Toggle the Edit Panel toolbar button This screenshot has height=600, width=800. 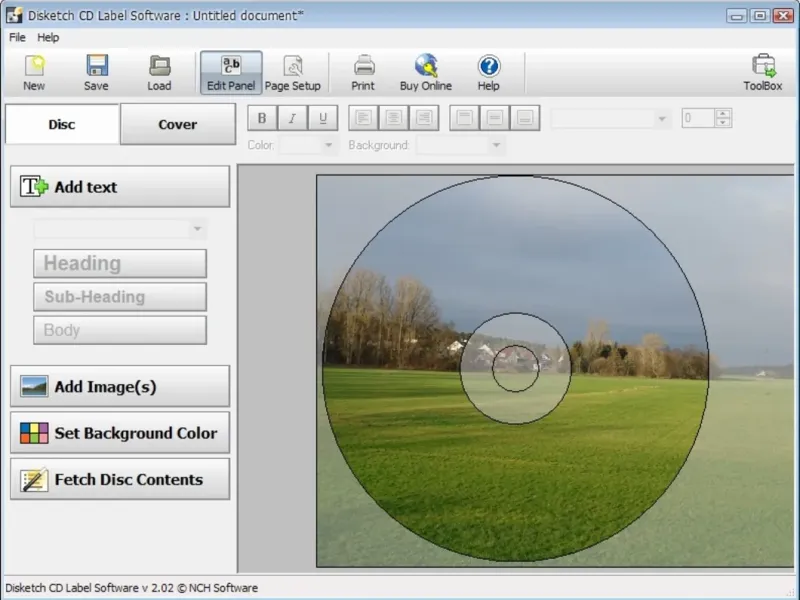[x=231, y=72]
